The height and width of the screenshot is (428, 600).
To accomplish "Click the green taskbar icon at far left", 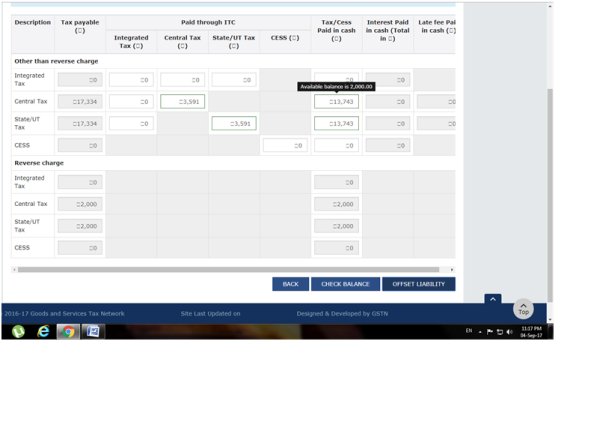I will [18, 331].
